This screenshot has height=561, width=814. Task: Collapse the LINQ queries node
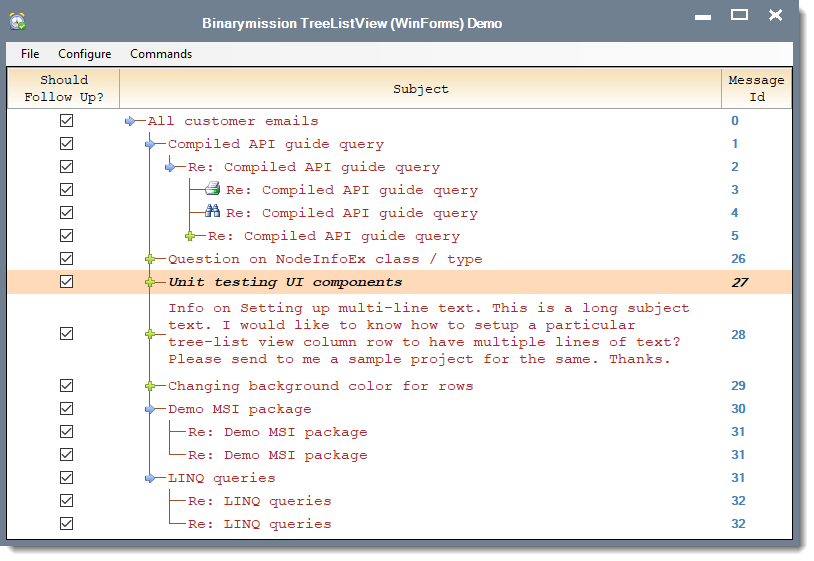pyautogui.click(x=150, y=478)
